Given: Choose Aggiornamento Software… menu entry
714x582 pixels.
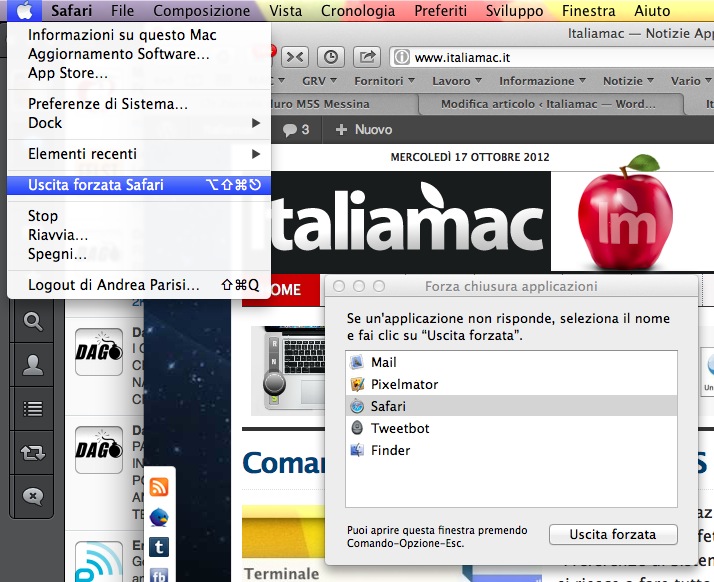Looking at the screenshot, I should 139,54.
